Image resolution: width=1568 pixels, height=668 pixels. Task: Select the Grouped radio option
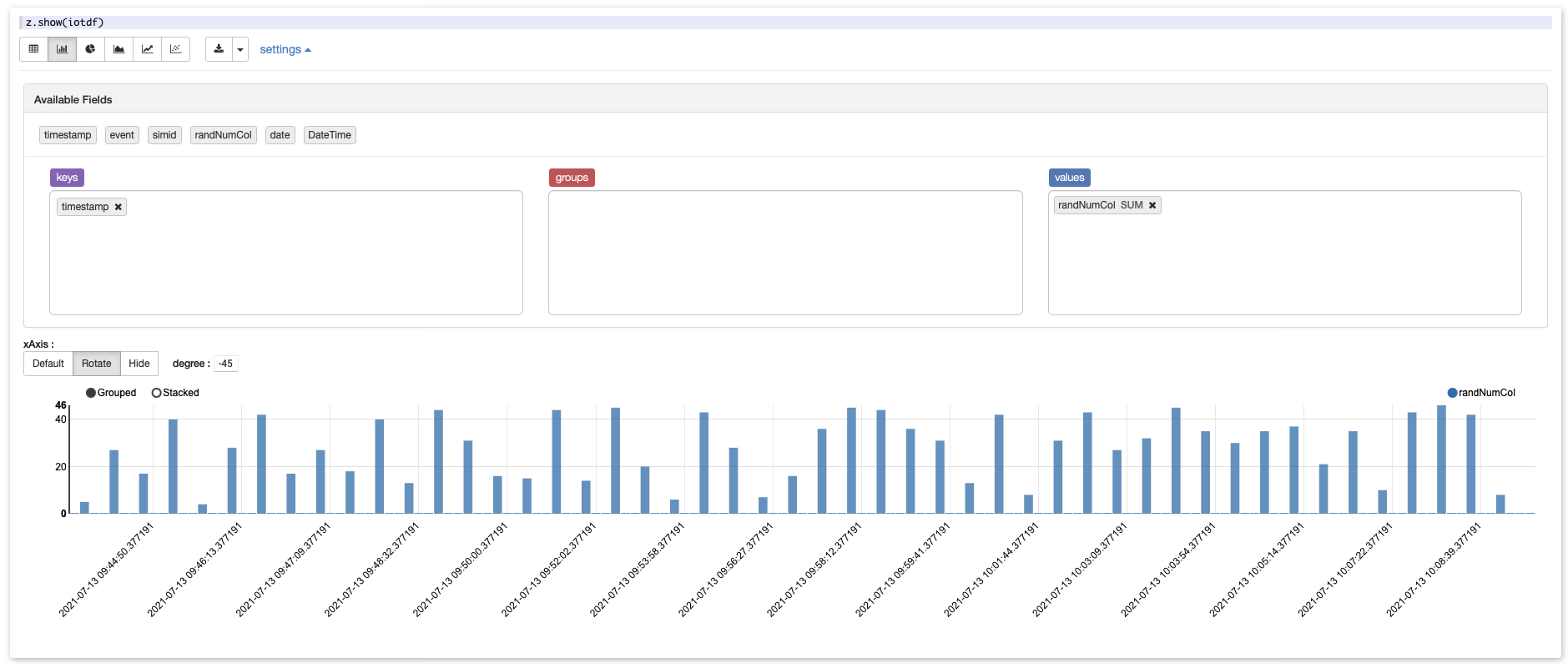pos(91,393)
